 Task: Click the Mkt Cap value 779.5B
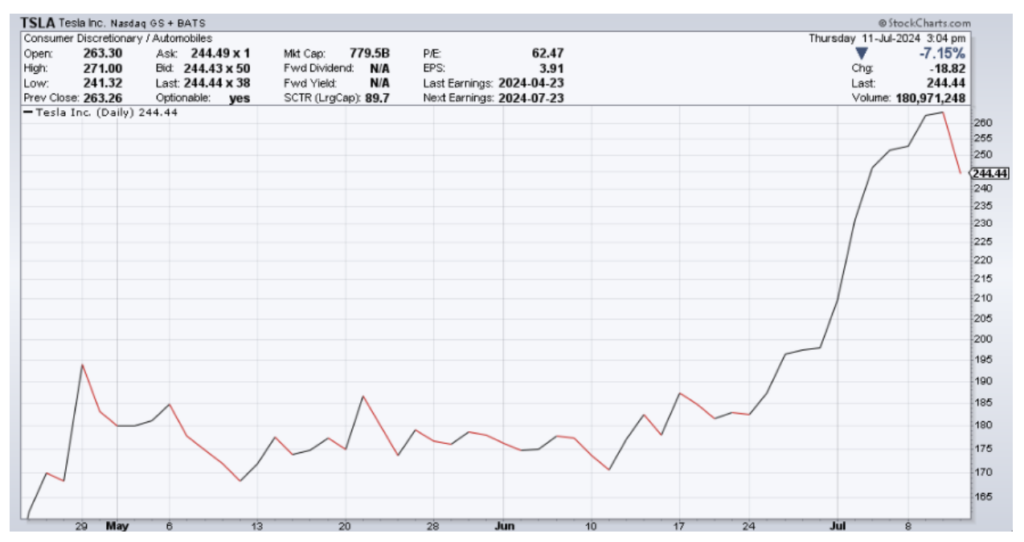point(370,54)
